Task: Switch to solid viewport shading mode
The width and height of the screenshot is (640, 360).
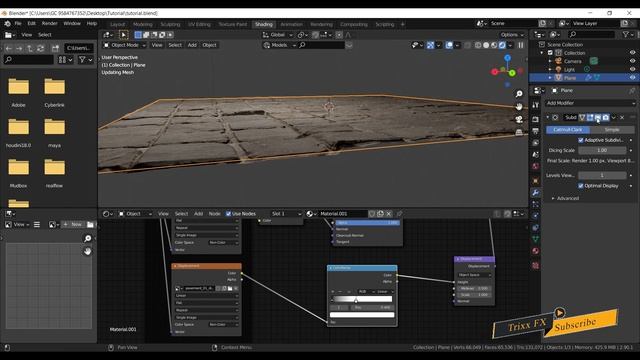Action: point(486,45)
